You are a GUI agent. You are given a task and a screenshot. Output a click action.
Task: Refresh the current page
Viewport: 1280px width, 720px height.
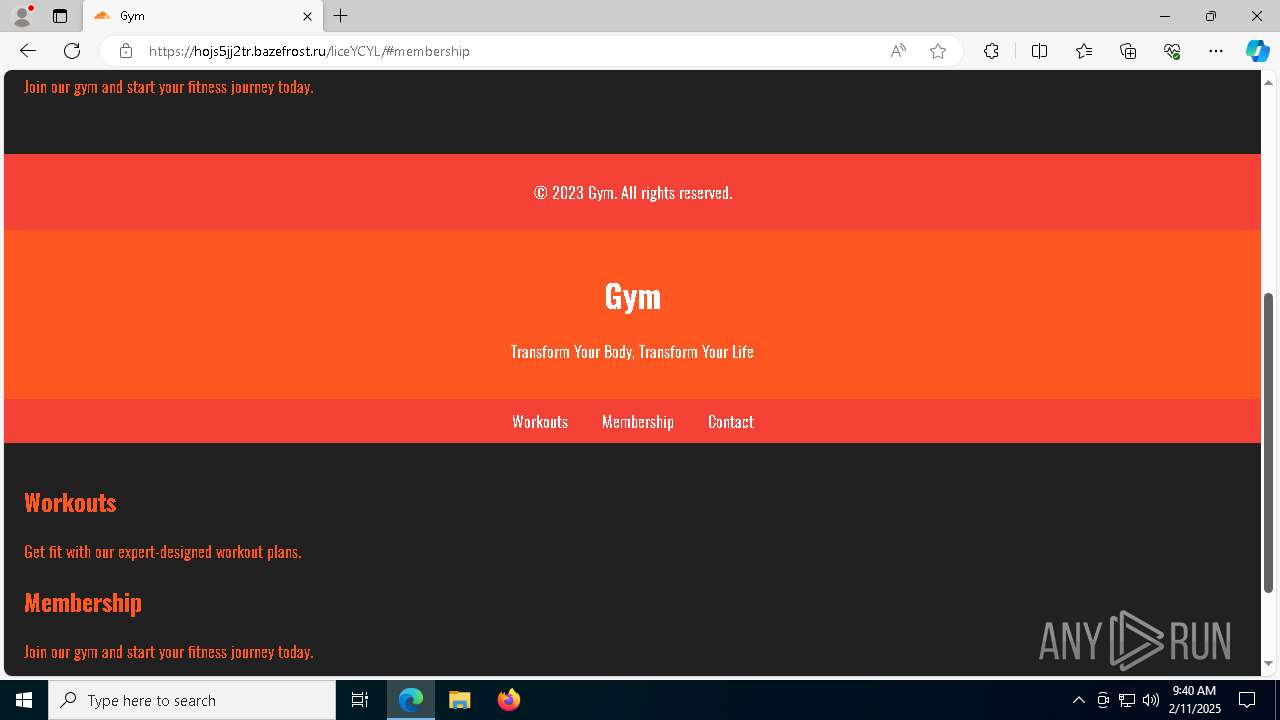(72, 51)
